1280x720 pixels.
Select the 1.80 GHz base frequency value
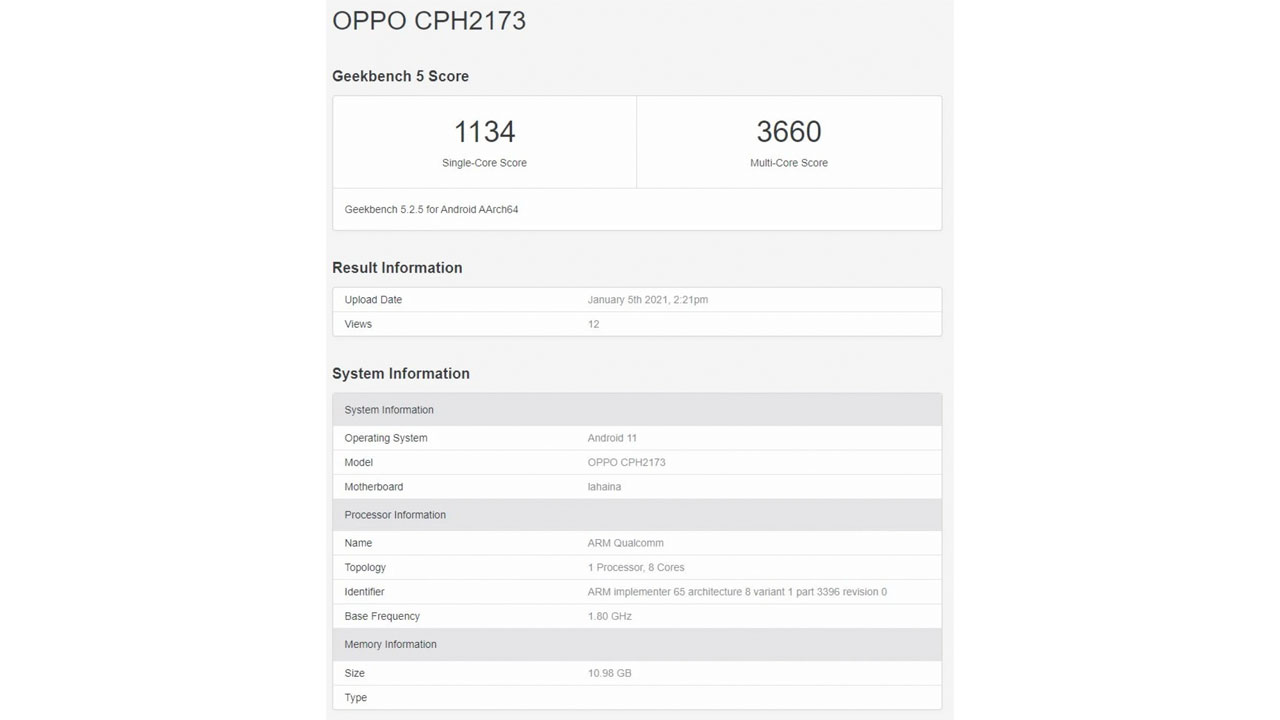609,616
